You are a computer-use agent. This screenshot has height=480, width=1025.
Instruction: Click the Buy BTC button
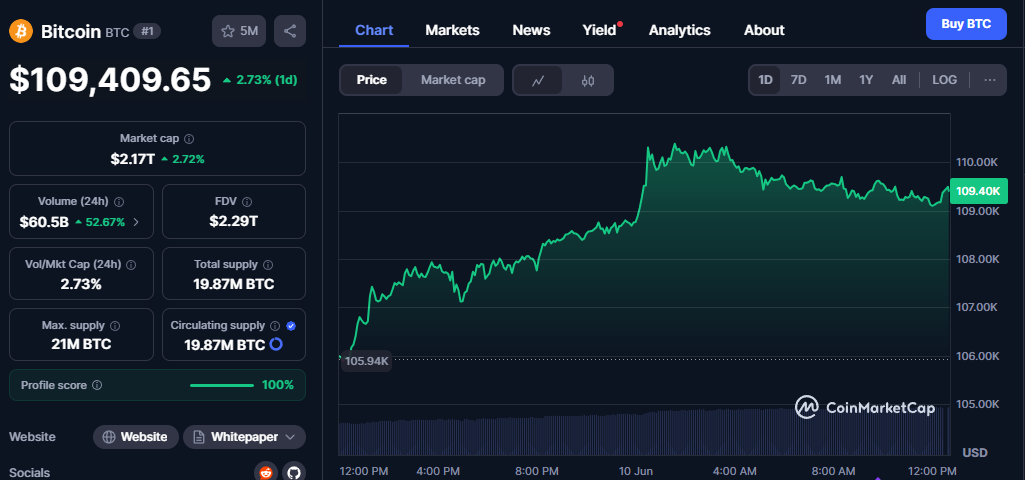coord(966,24)
